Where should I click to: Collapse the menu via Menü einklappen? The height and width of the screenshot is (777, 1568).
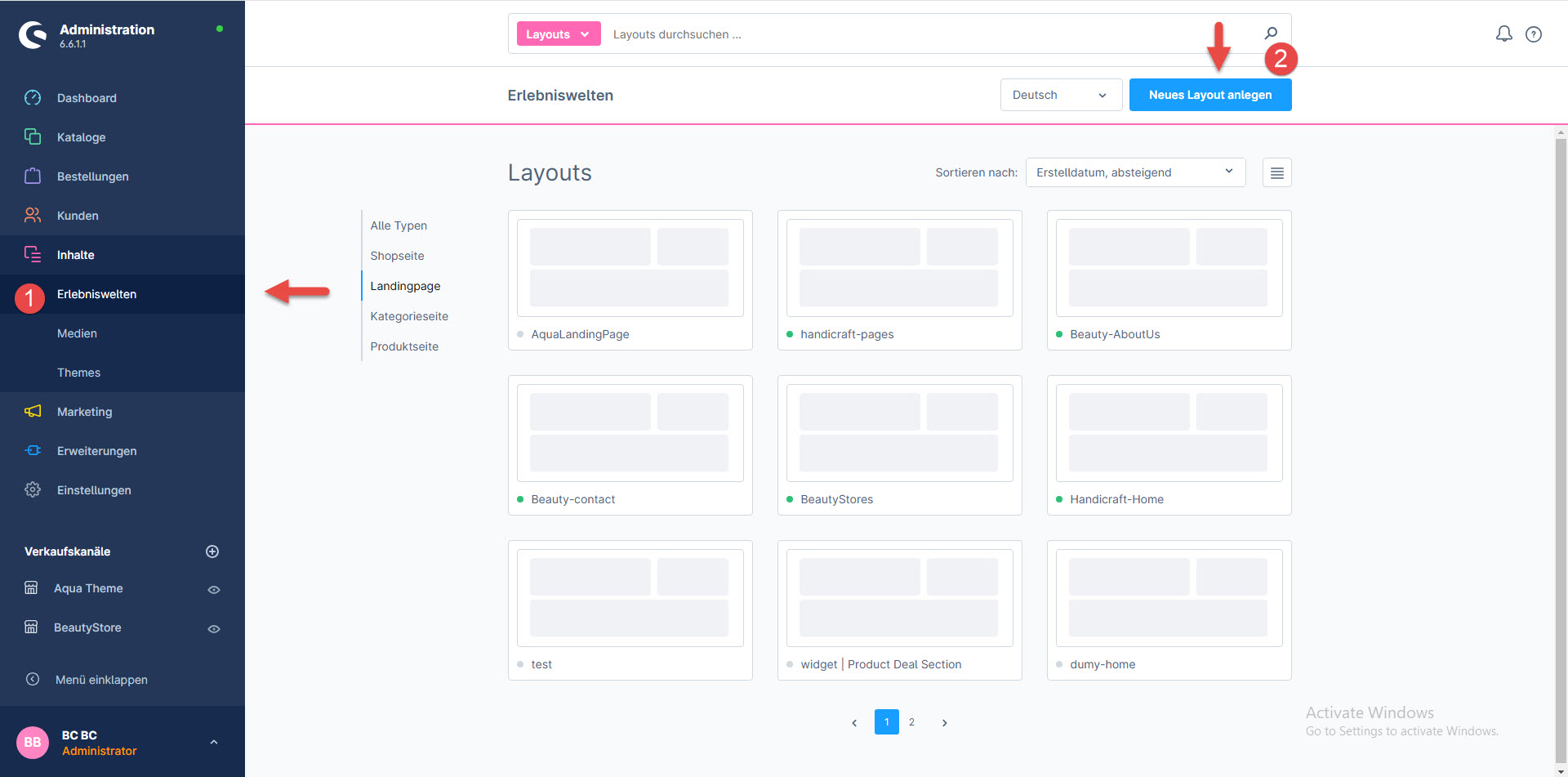[101, 680]
